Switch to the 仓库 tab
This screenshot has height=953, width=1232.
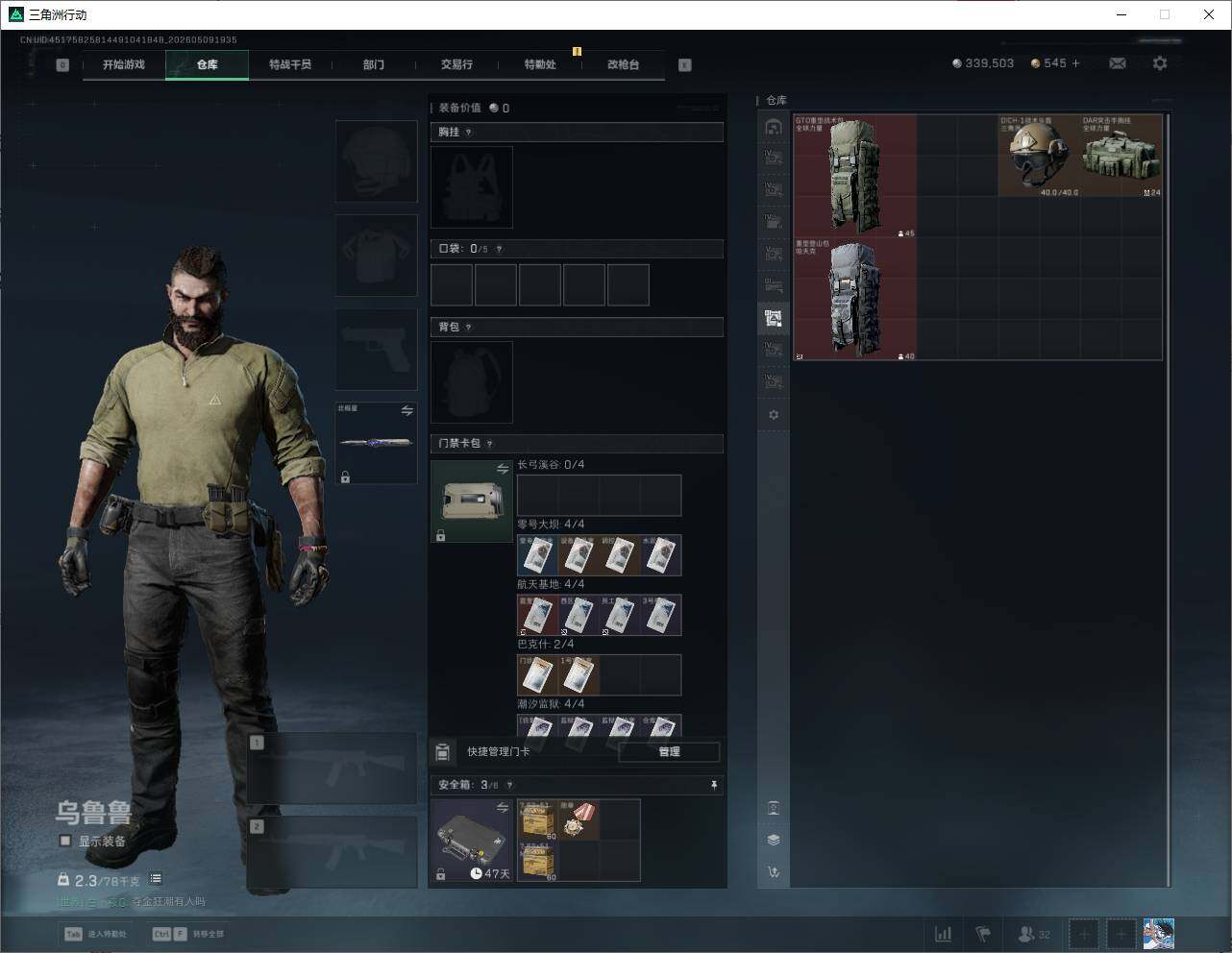click(x=208, y=64)
